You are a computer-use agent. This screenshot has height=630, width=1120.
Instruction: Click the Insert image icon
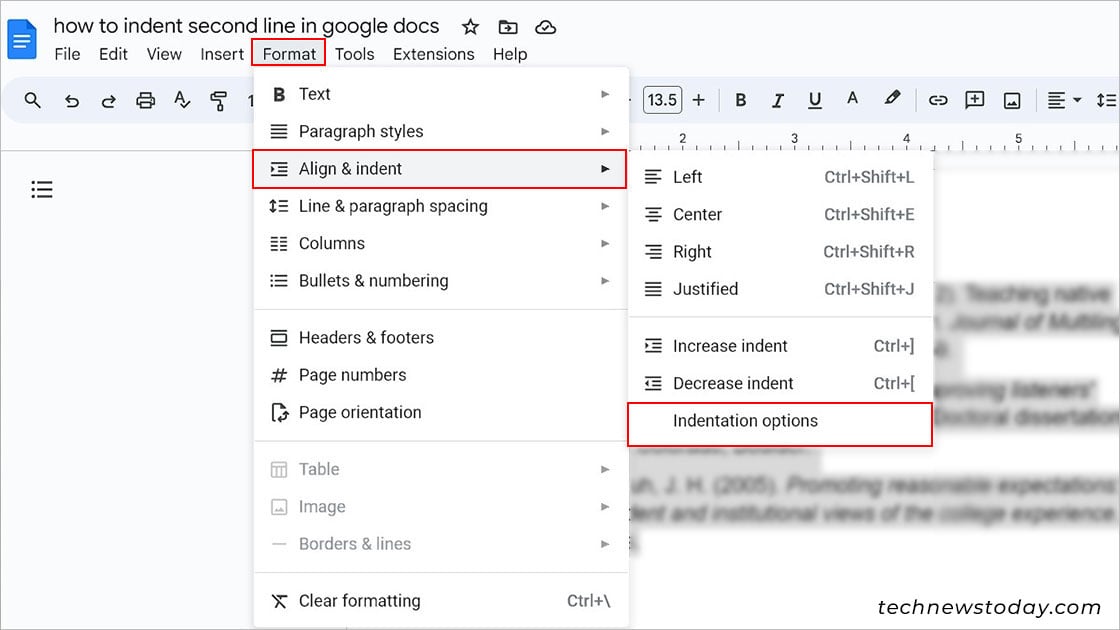point(1012,101)
